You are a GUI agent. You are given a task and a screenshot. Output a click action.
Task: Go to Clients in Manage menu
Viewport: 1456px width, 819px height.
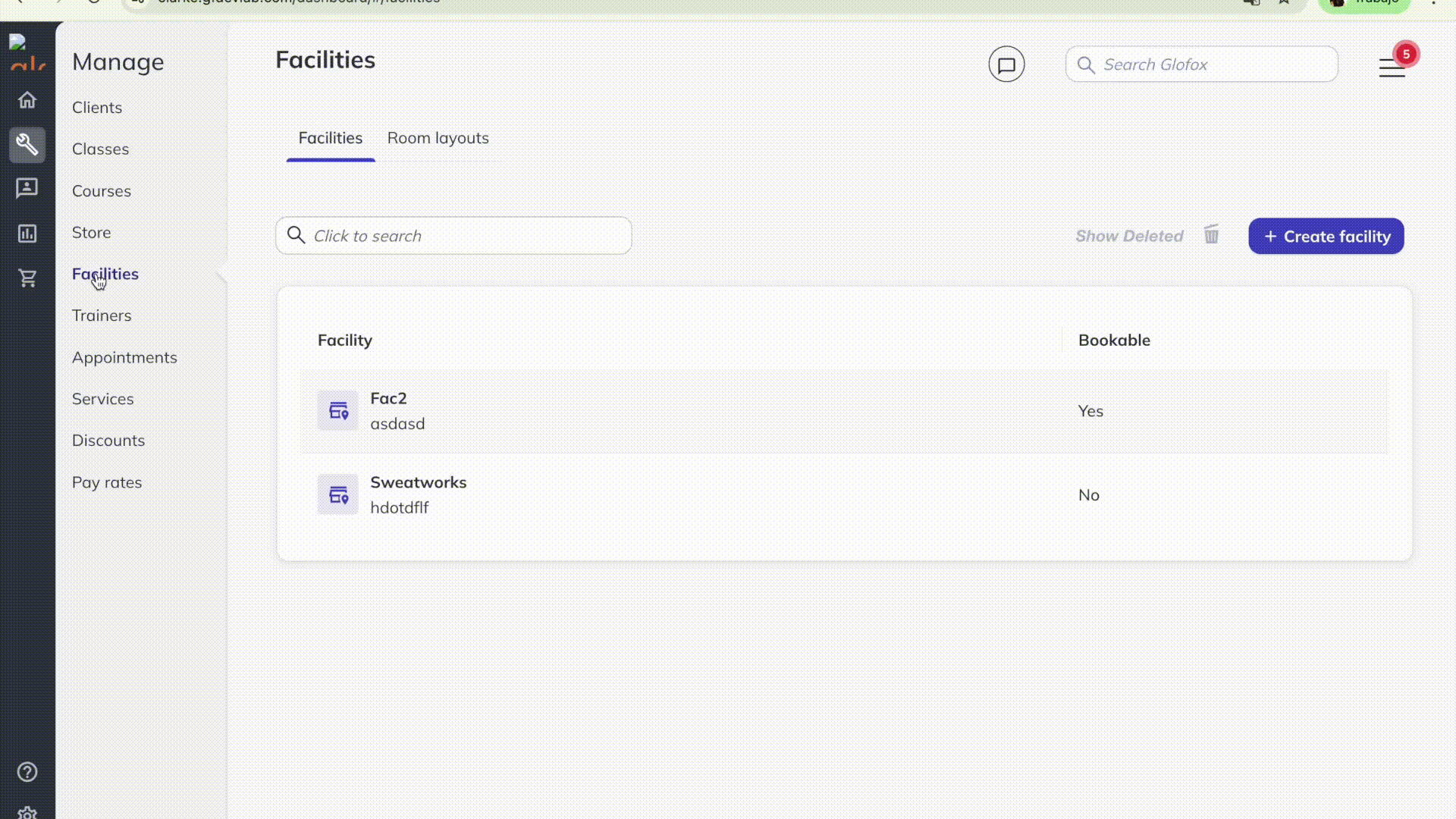click(x=97, y=108)
